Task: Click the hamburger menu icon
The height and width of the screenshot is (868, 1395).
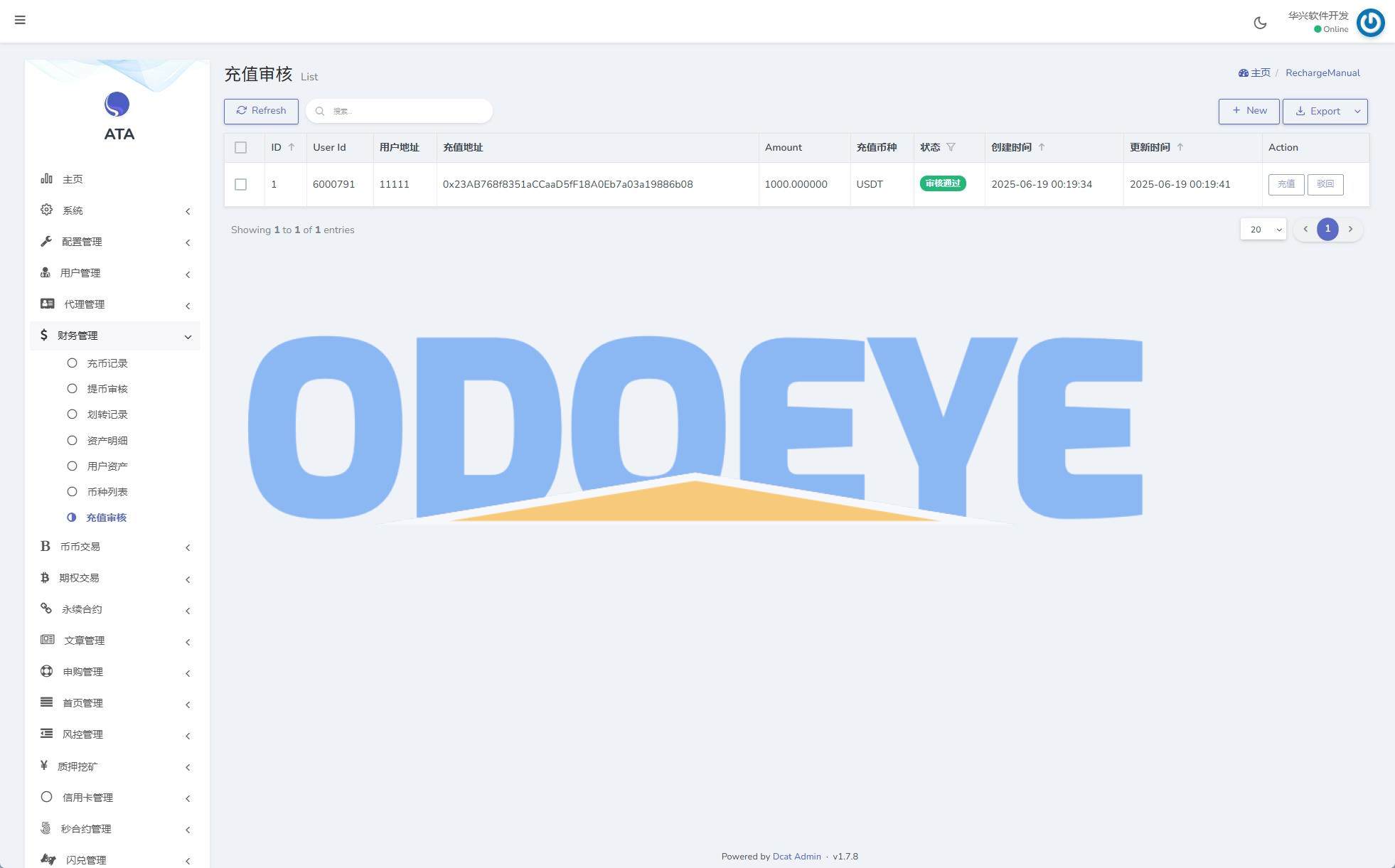Action: click(20, 20)
